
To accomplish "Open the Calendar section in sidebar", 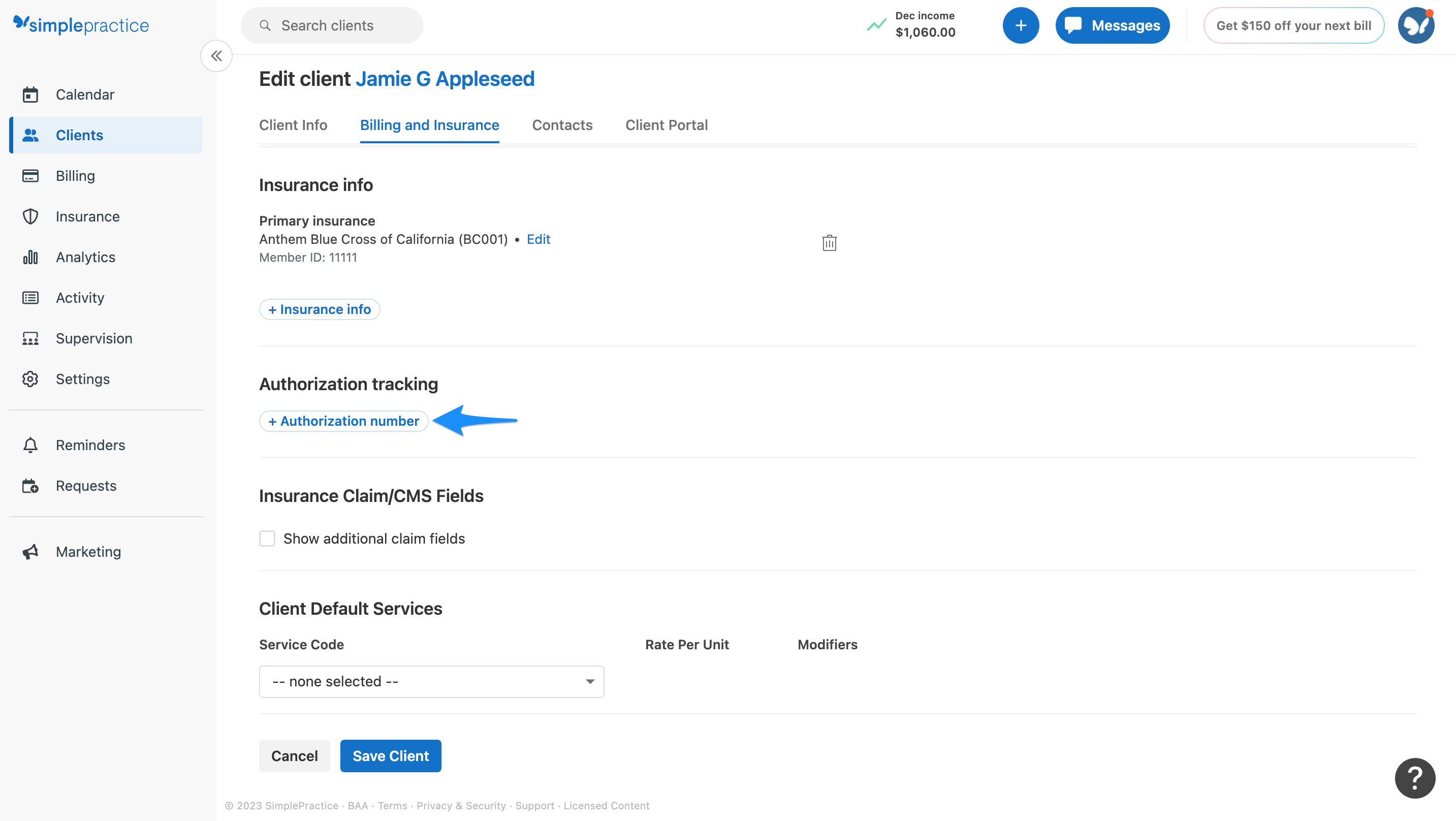I will (x=85, y=94).
